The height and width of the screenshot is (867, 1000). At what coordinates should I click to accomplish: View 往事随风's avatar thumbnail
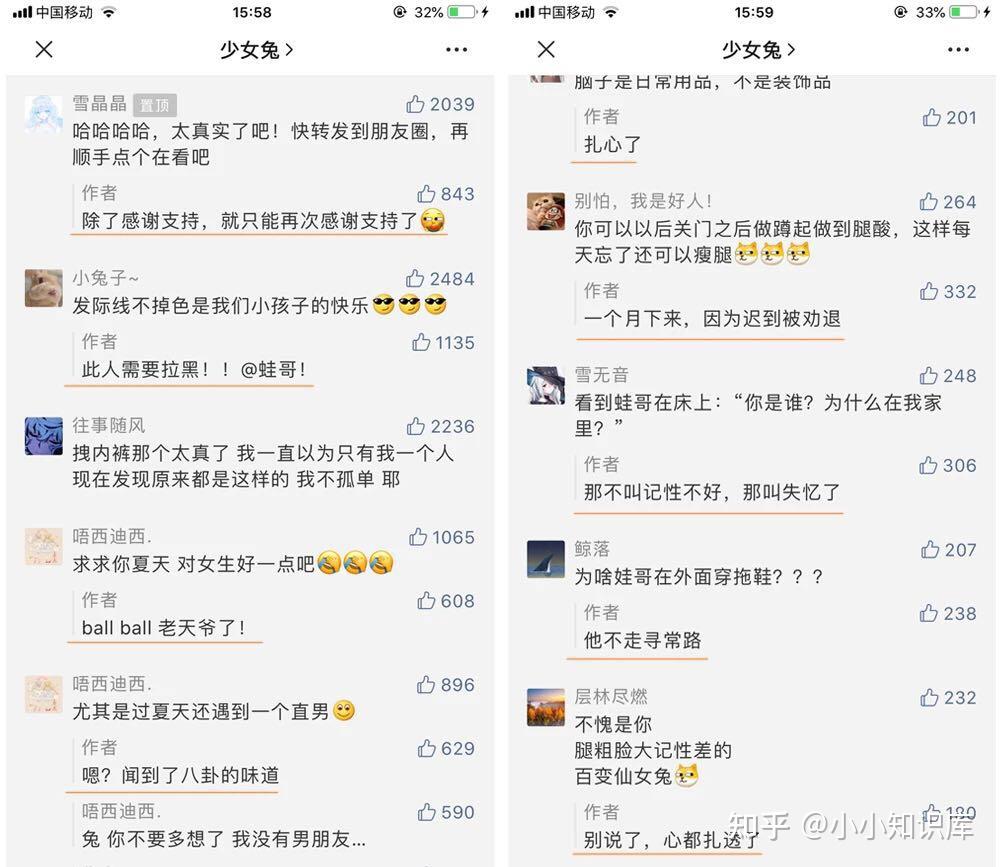[43, 436]
